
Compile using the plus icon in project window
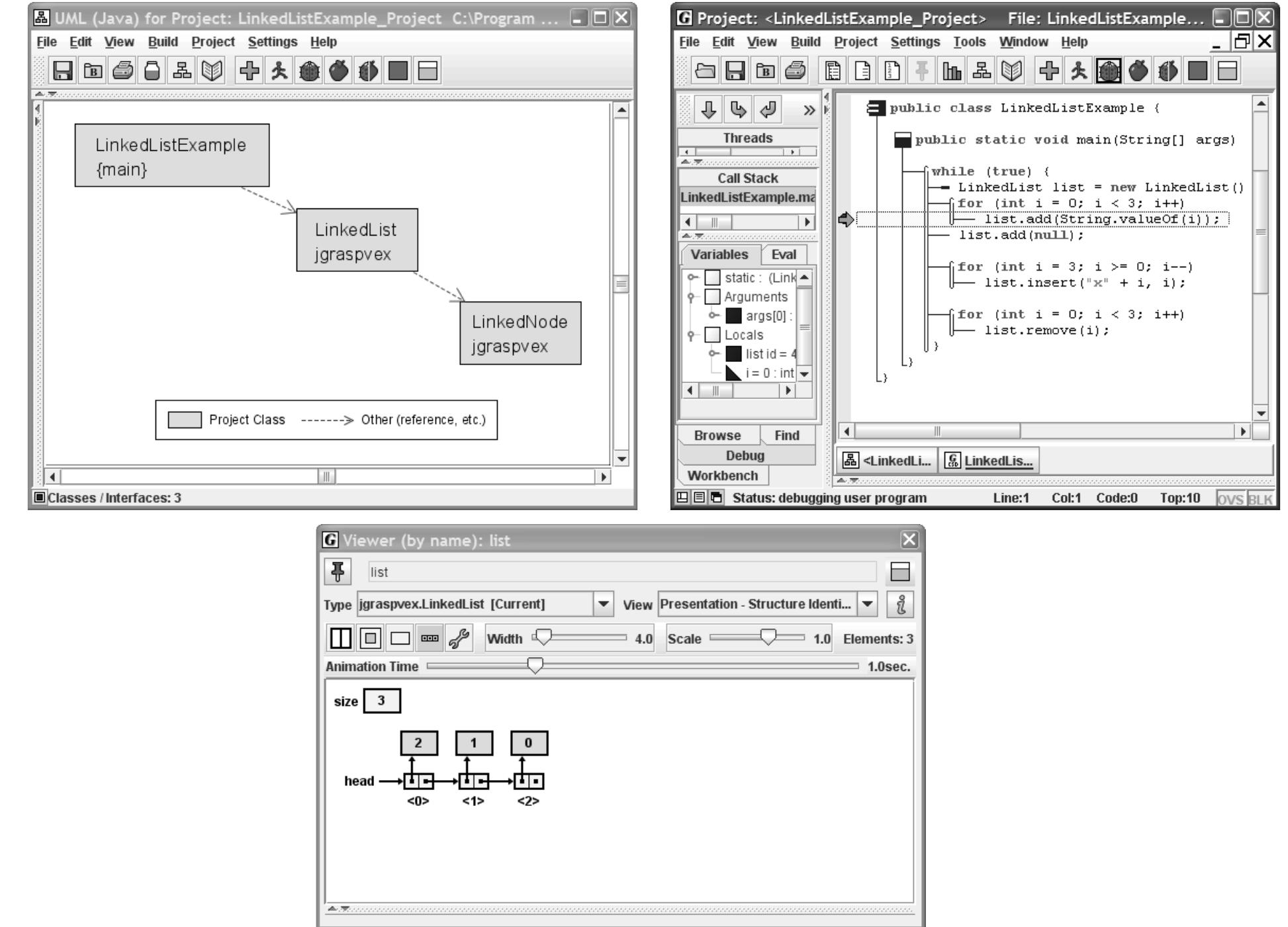1049,71
